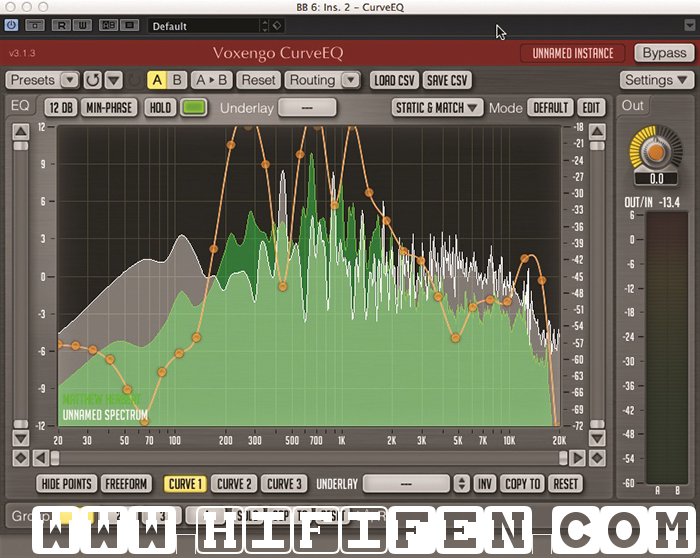
Task: Open the top Underlay selector
Action: 307,108
